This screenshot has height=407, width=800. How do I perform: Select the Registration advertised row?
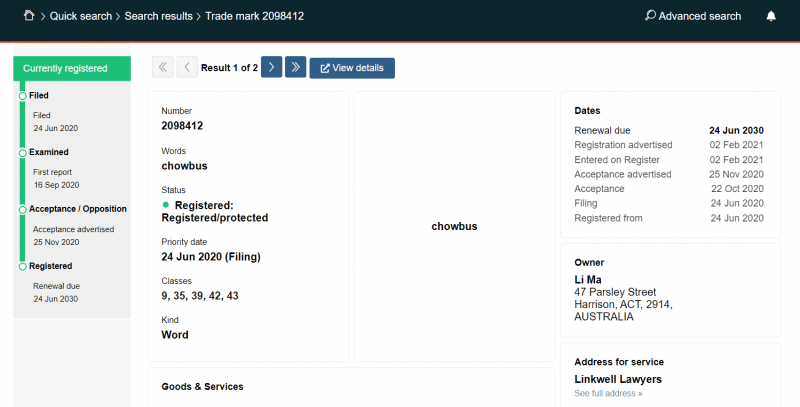(669, 145)
